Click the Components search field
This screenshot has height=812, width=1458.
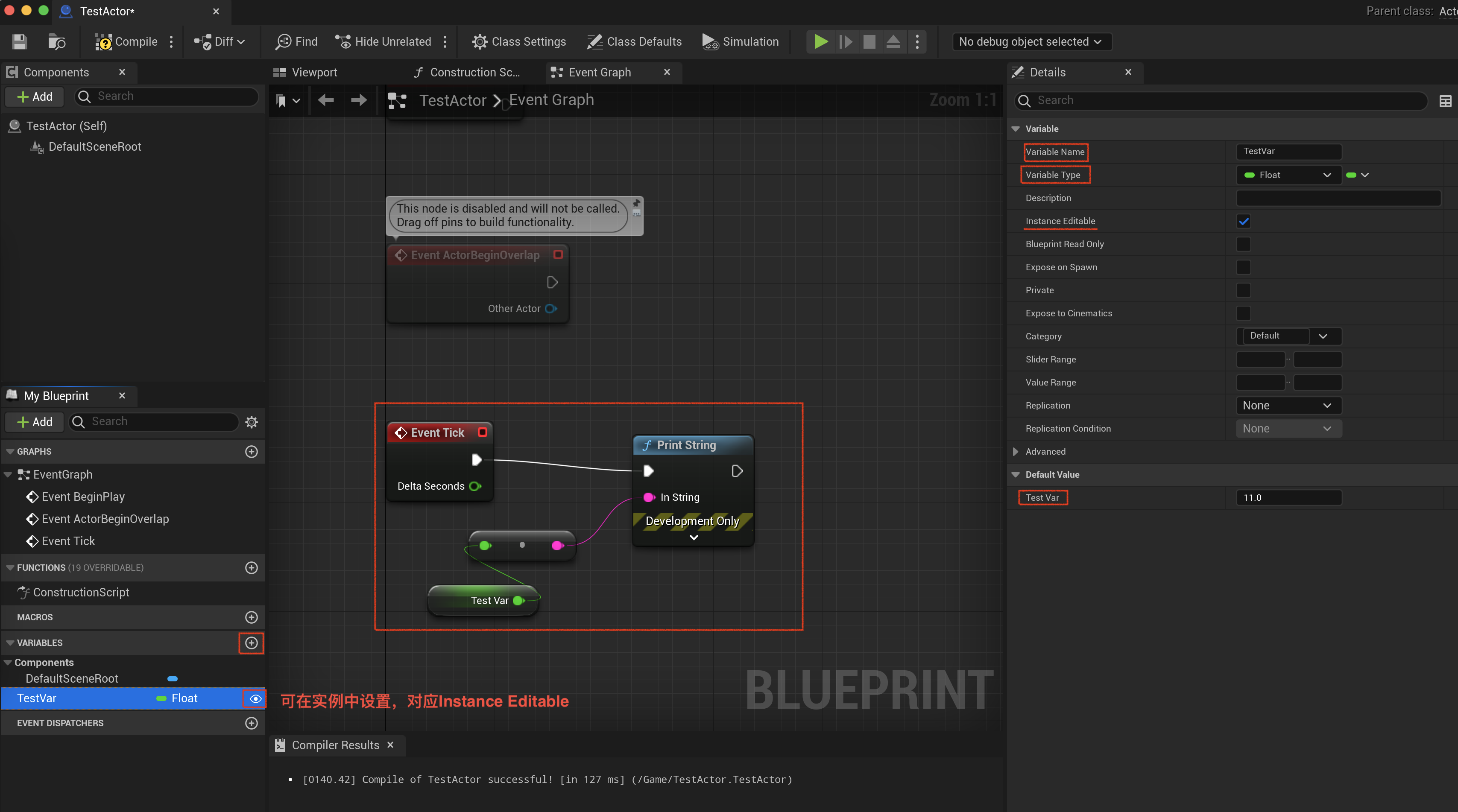click(x=167, y=96)
